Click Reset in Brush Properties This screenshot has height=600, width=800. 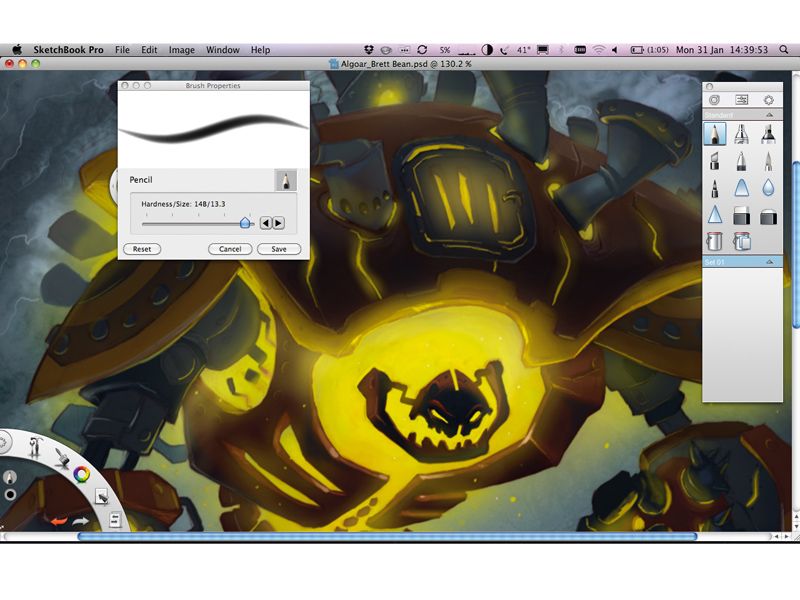pos(142,249)
